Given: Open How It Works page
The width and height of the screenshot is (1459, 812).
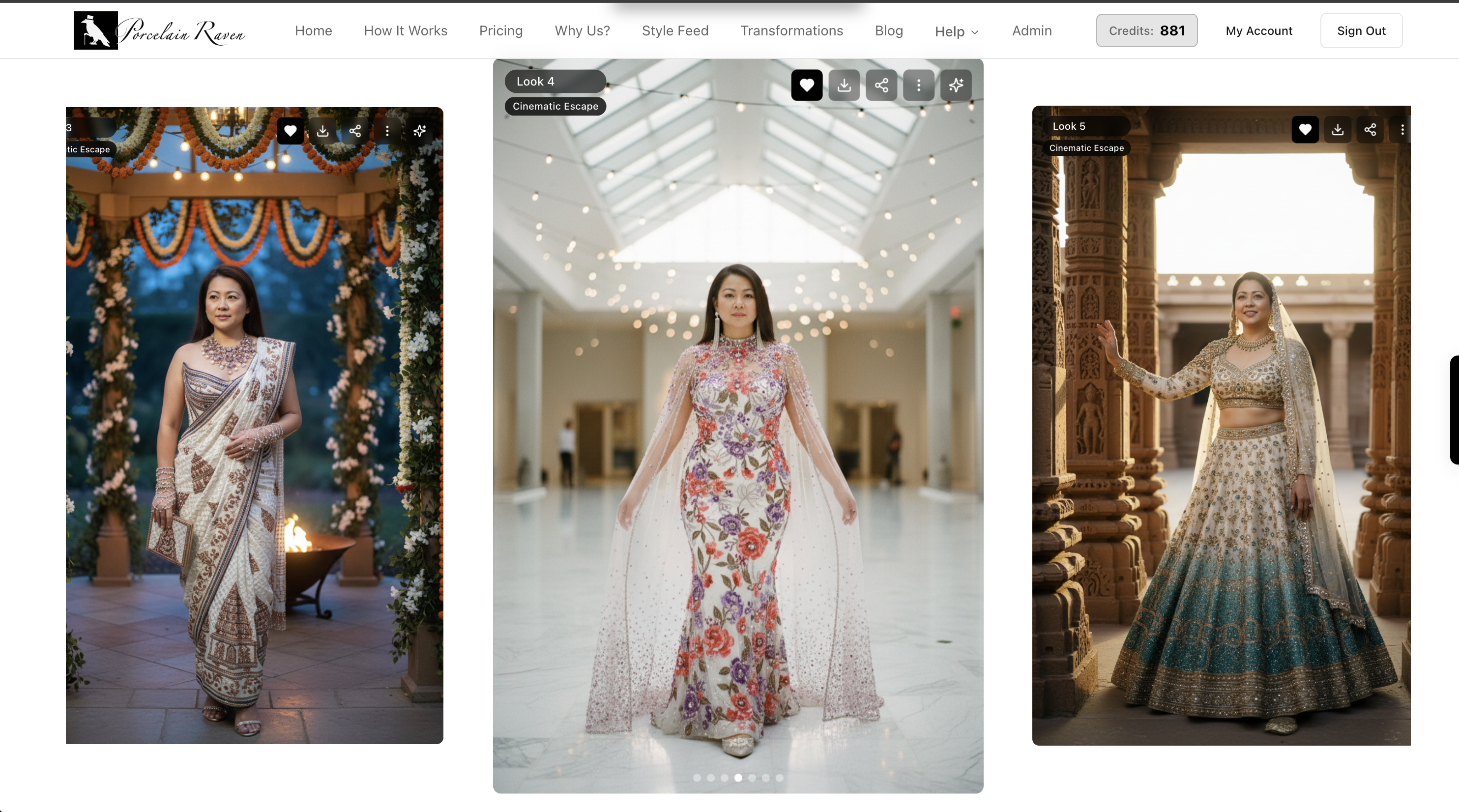Looking at the screenshot, I should pyautogui.click(x=406, y=30).
